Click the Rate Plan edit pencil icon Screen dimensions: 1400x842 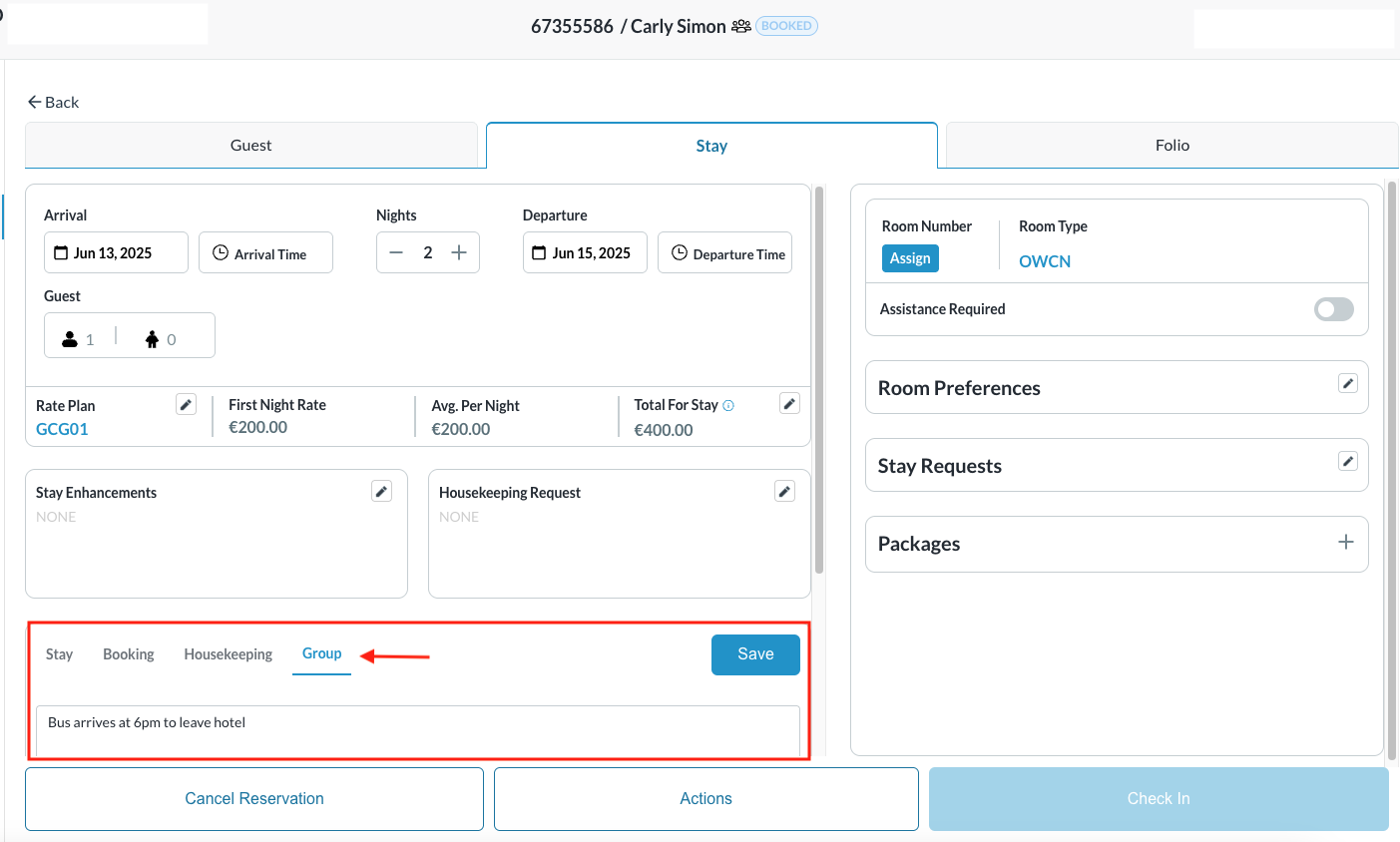tap(186, 404)
